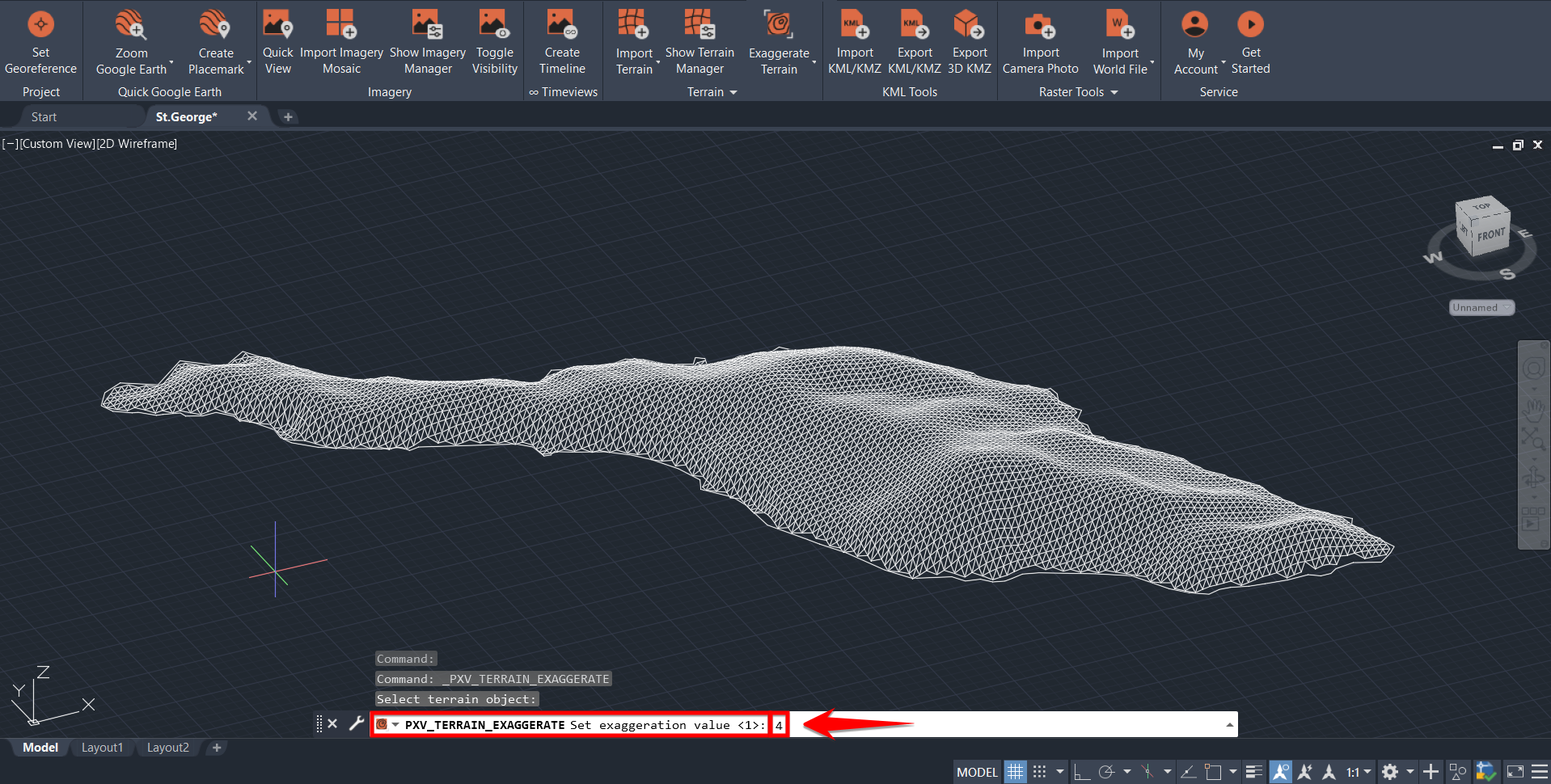Image resolution: width=1551 pixels, height=784 pixels.
Task: Open the Unnamed UCS dropdown
Action: point(1481,308)
